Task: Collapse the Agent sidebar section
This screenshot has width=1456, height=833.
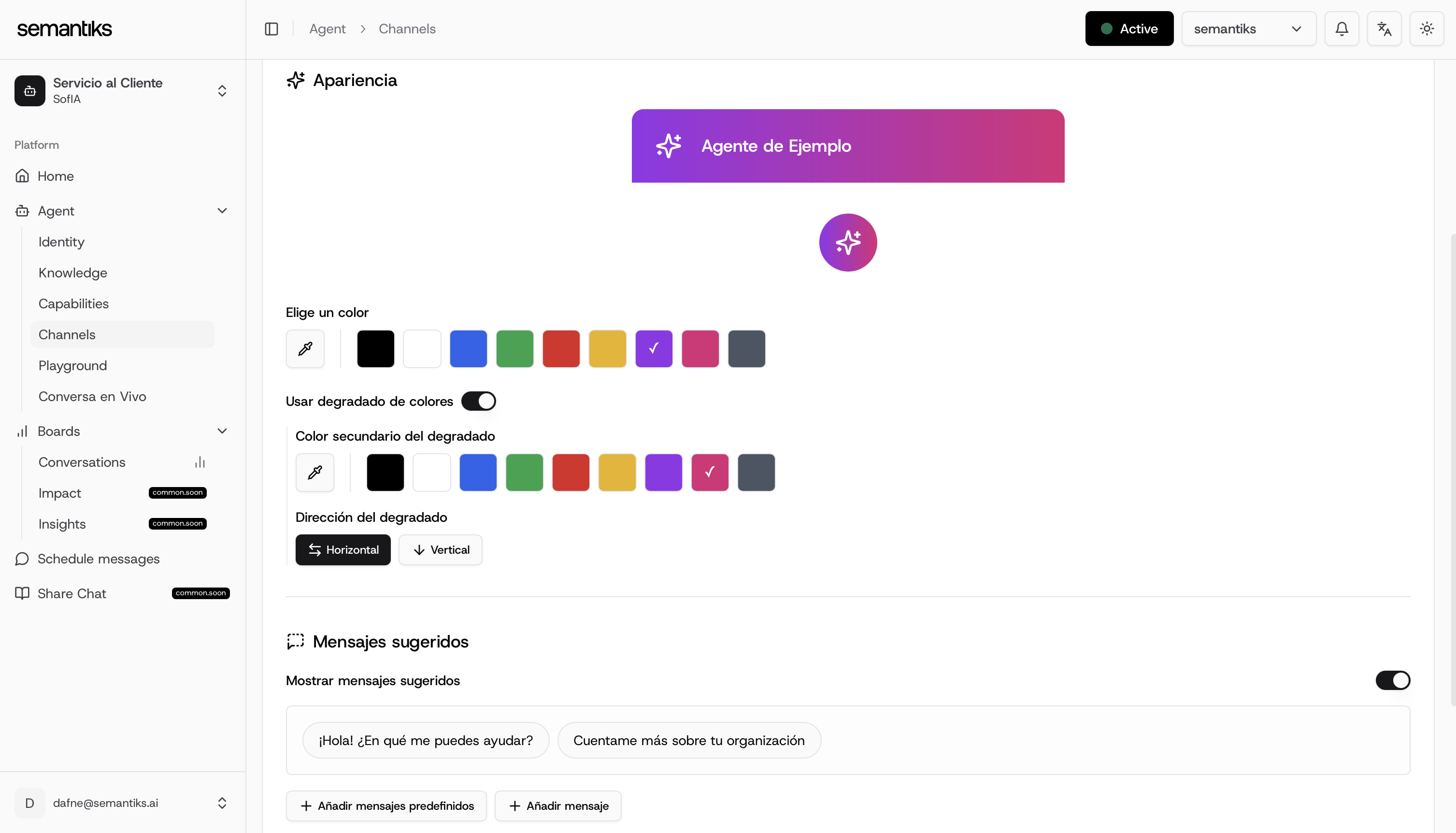Action: tap(222, 211)
